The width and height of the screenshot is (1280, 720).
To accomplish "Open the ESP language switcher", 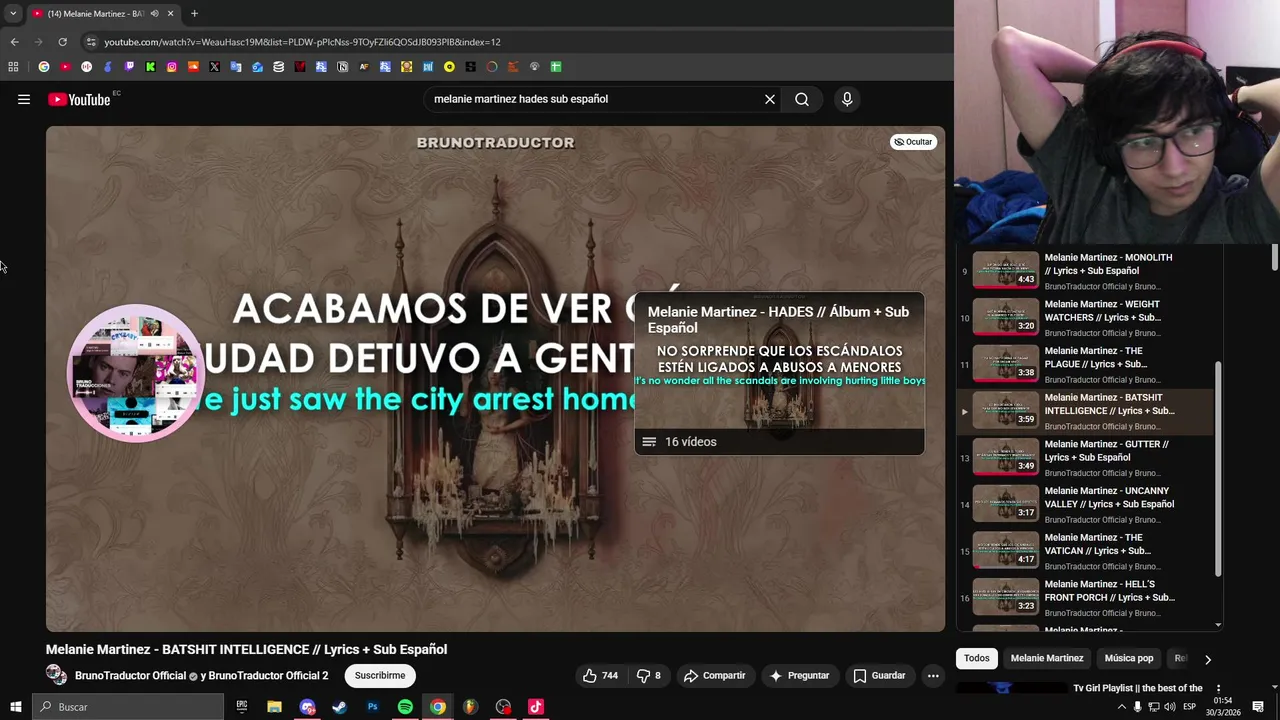I will coord(1190,707).
